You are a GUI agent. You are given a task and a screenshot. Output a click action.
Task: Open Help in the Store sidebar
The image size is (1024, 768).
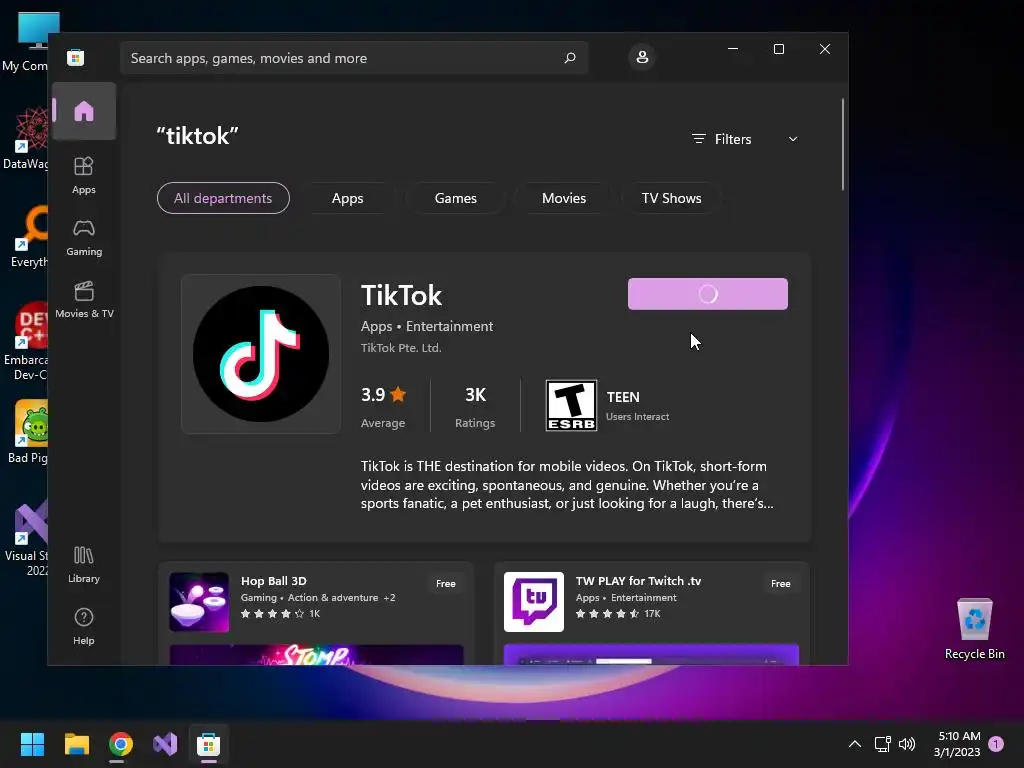pyautogui.click(x=84, y=626)
